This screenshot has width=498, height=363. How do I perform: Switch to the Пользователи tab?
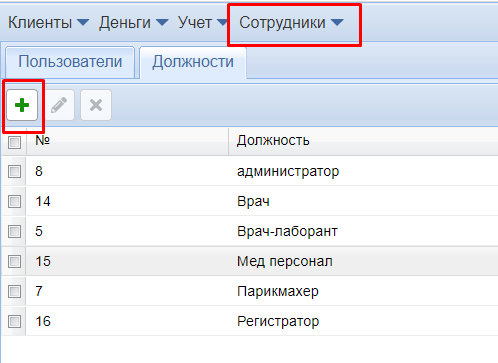pyautogui.click(x=70, y=62)
